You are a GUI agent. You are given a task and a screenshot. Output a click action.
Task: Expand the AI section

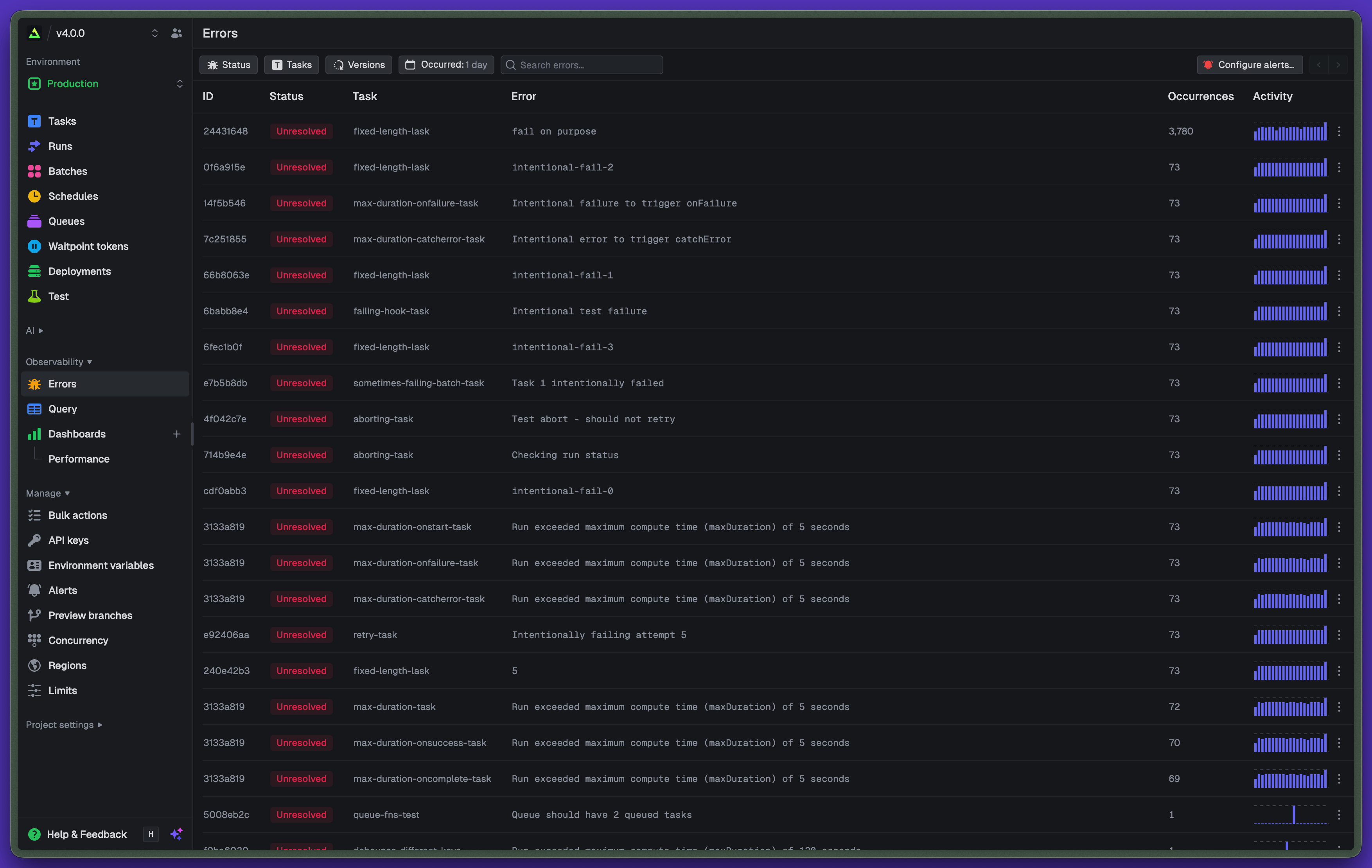pos(34,330)
